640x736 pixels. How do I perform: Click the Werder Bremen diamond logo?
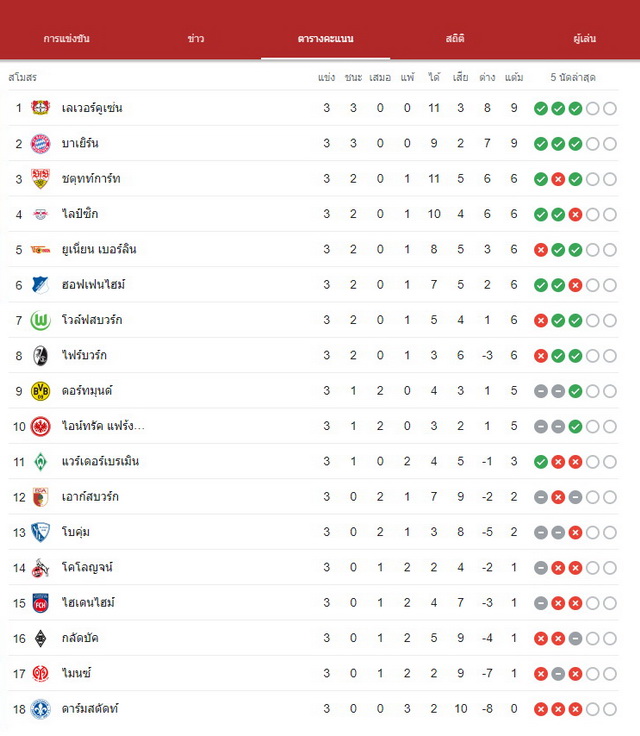41,462
